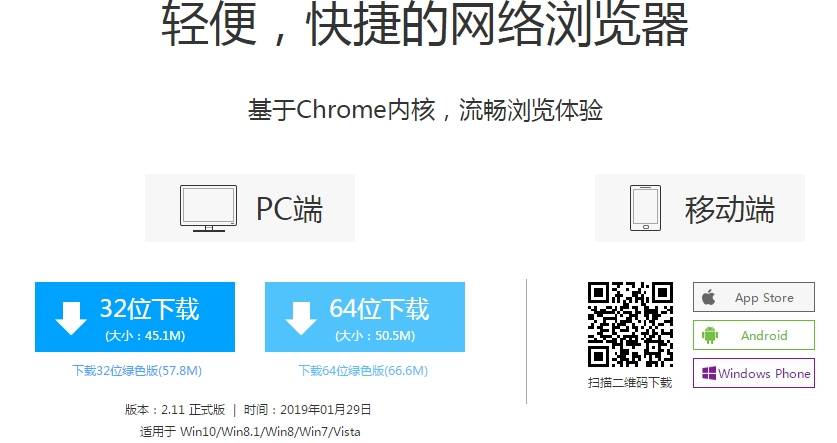The height and width of the screenshot is (443, 837).
Task: Click the green Android robot icon
Action: point(710,335)
